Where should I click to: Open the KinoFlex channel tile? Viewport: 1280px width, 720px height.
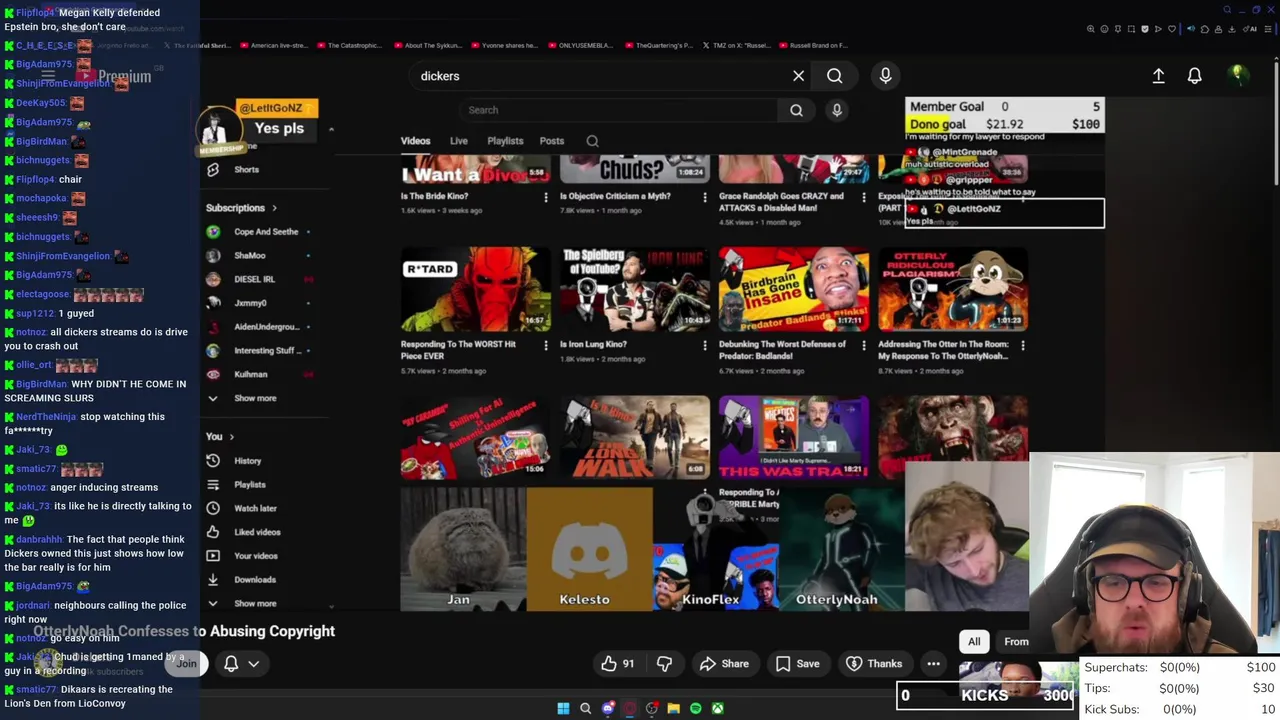[x=715, y=548]
